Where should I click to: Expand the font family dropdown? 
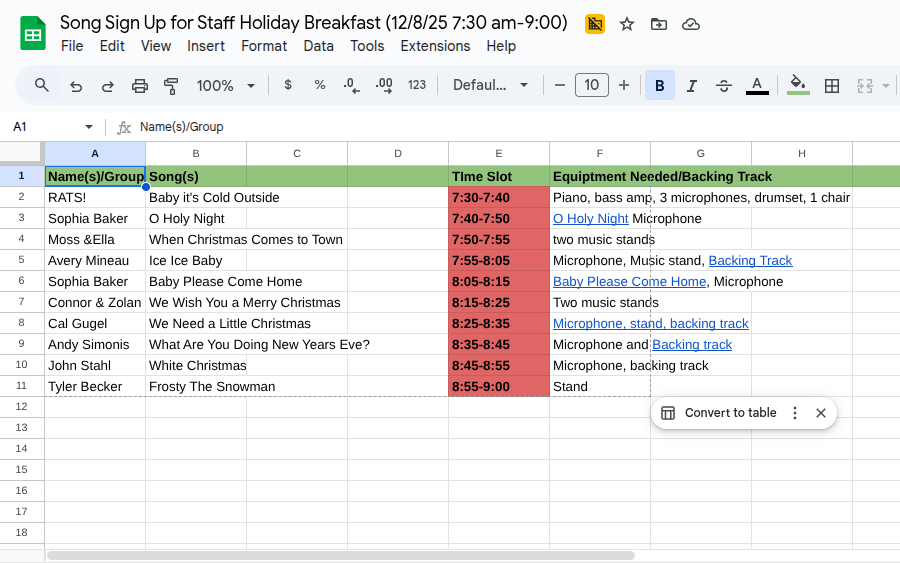click(490, 86)
